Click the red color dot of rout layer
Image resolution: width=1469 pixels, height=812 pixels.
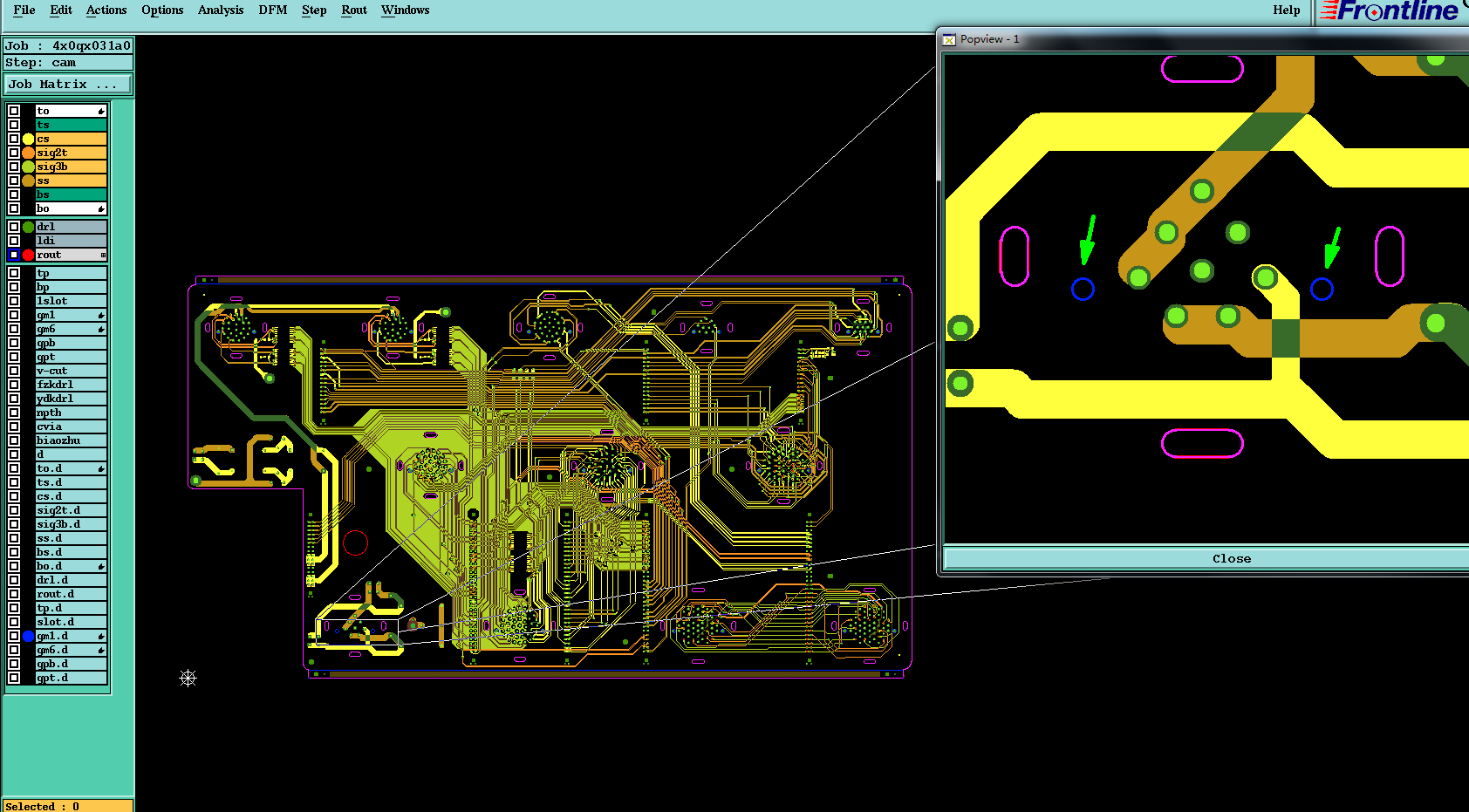click(28, 255)
